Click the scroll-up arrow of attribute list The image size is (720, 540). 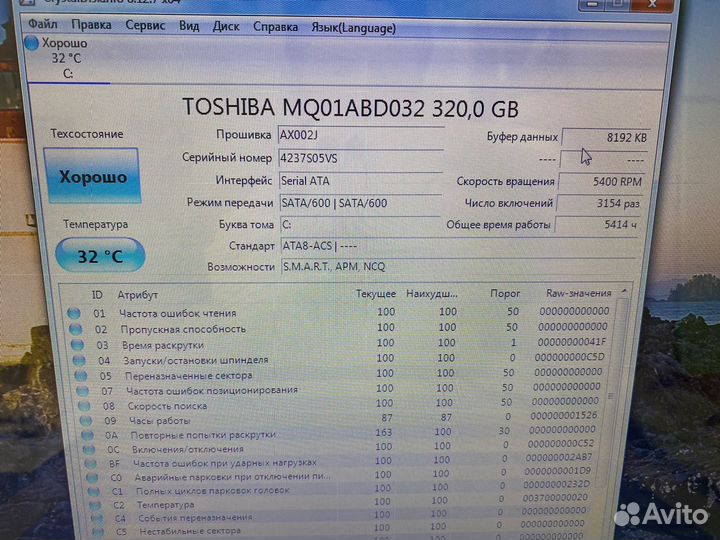[624, 291]
